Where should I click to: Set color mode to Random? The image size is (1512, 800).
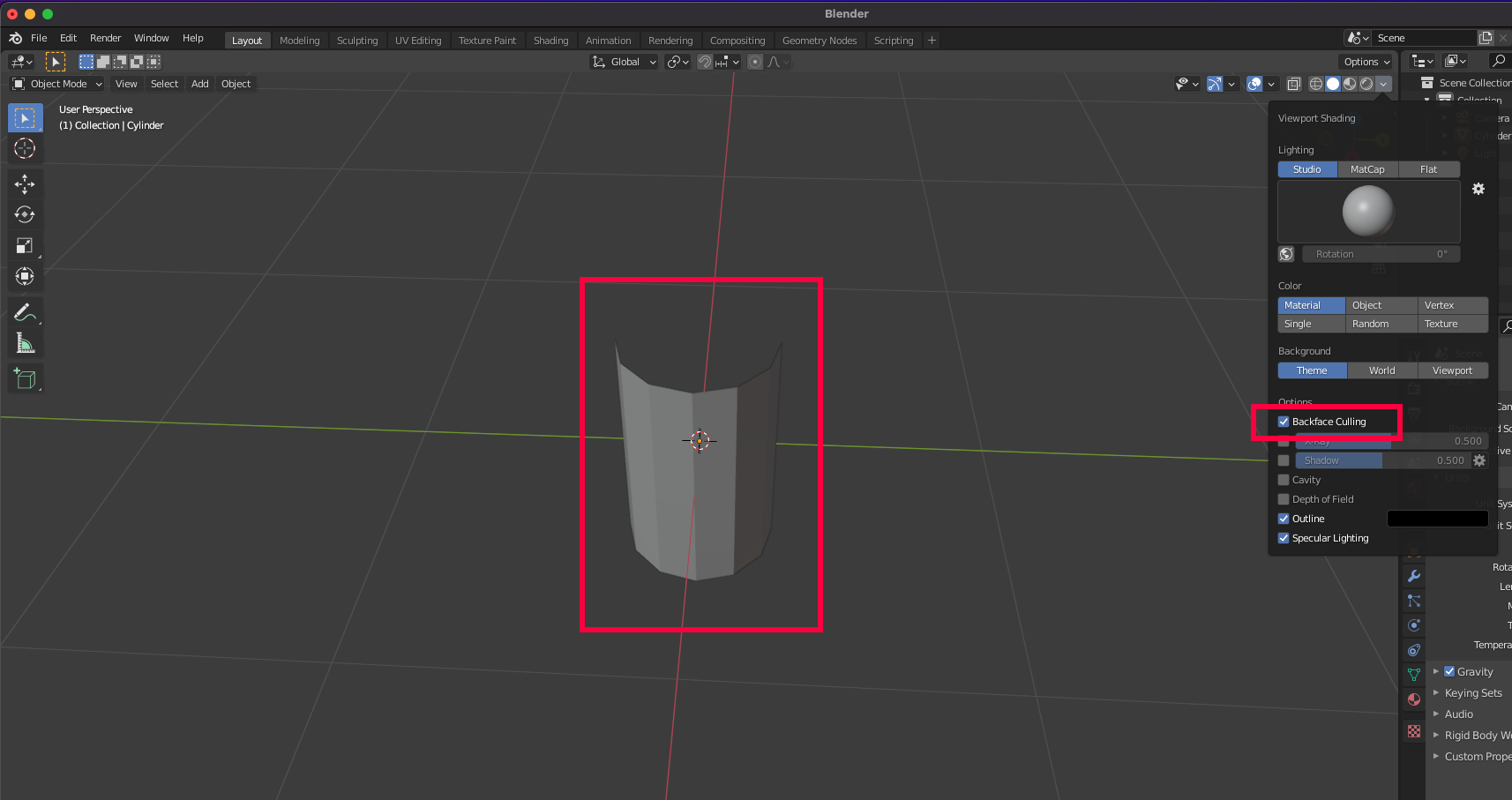[x=1381, y=324]
